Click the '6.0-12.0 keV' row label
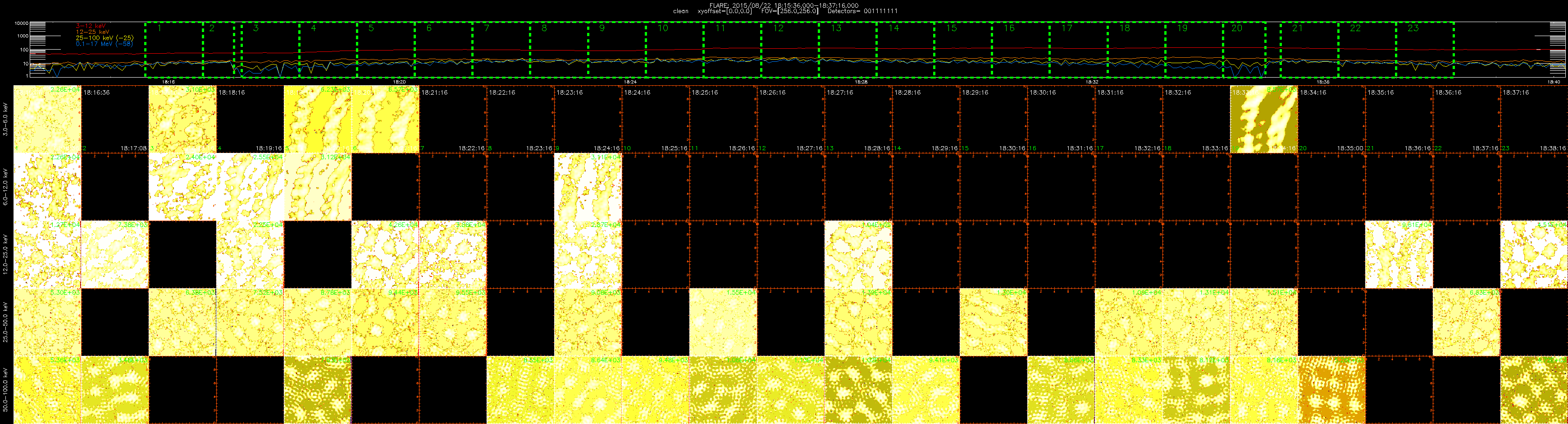This screenshot has width=1568, height=424. (5, 187)
